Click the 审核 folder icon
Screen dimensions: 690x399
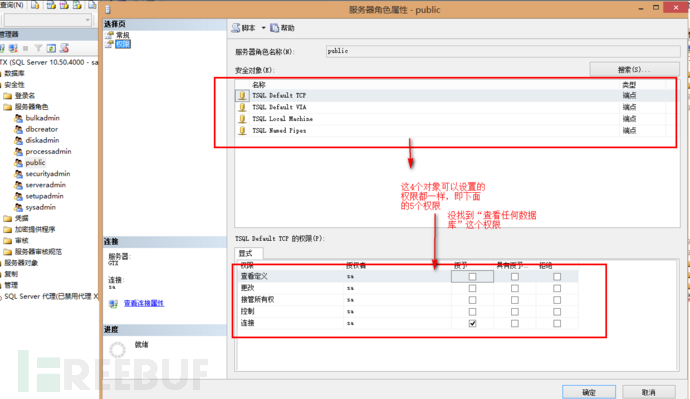coord(7,241)
